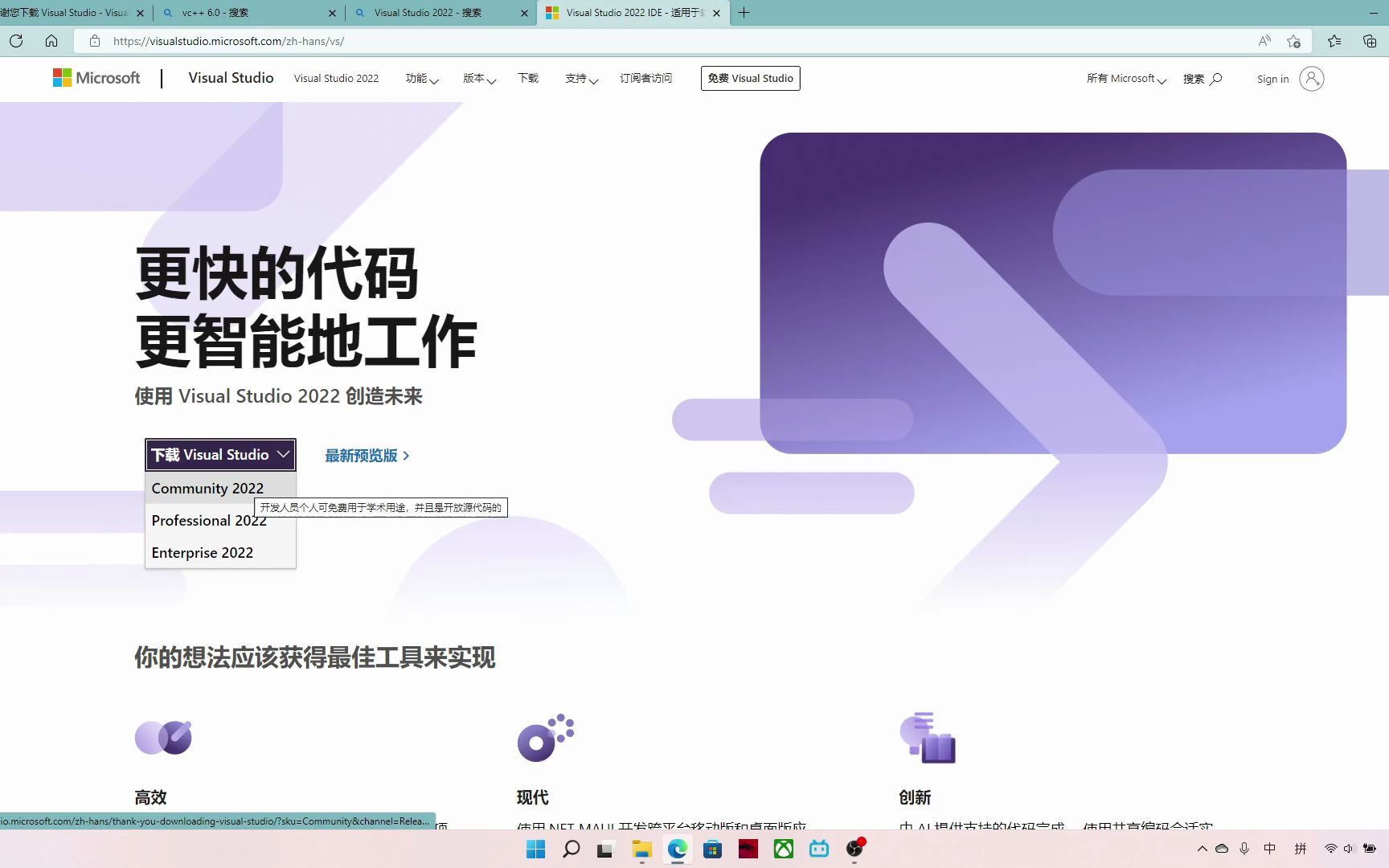Click the microphone tray icon
1389x868 pixels.
click(x=1244, y=849)
